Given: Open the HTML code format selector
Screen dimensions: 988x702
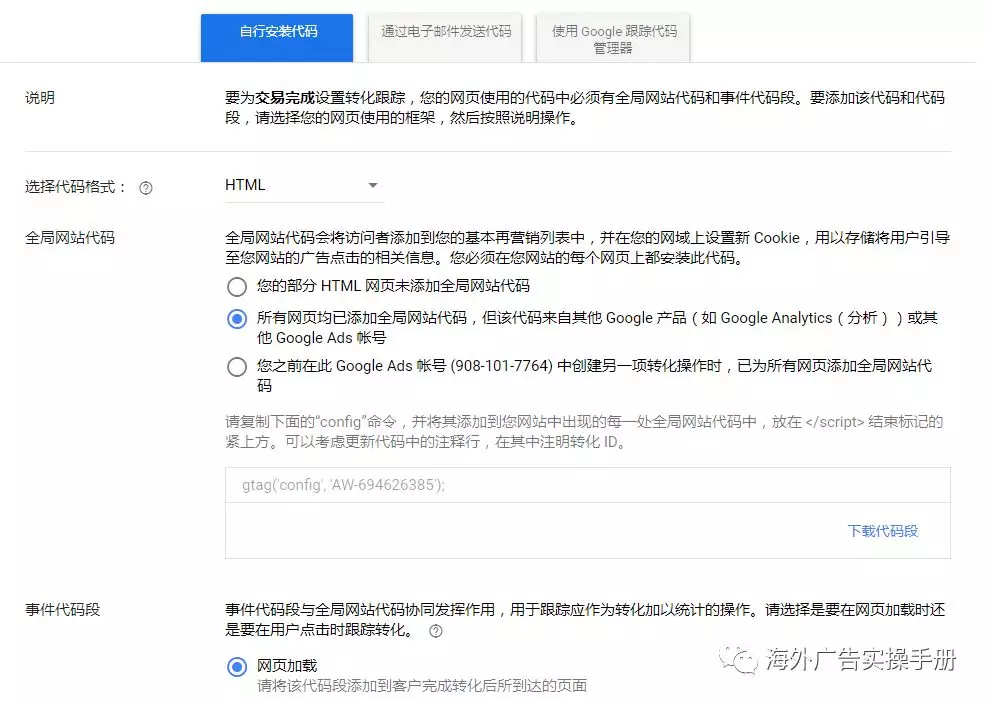Looking at the screenshot, I should pos(300,185).
